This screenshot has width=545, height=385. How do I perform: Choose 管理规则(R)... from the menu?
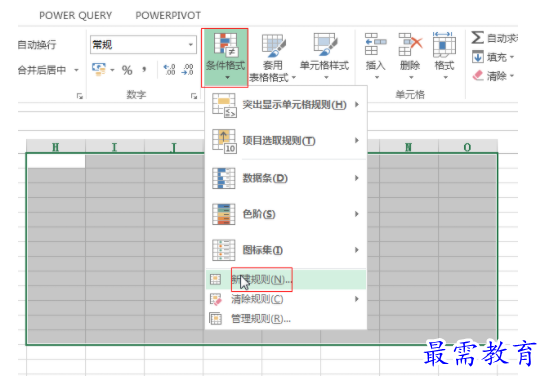click(x=286, y=319)
